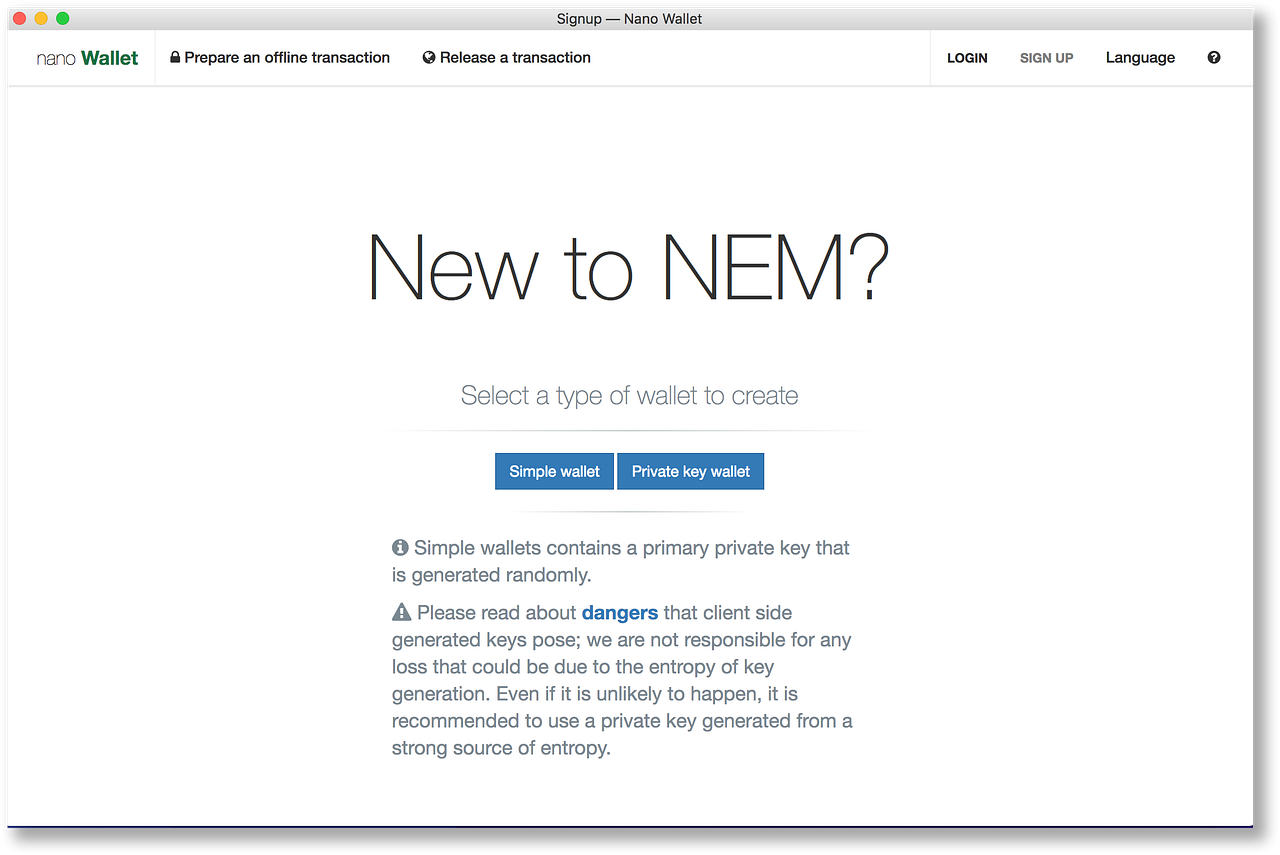The image size is (1280, 855).
Task: Create a Private key wallet
Action: [x=690, y=471]
